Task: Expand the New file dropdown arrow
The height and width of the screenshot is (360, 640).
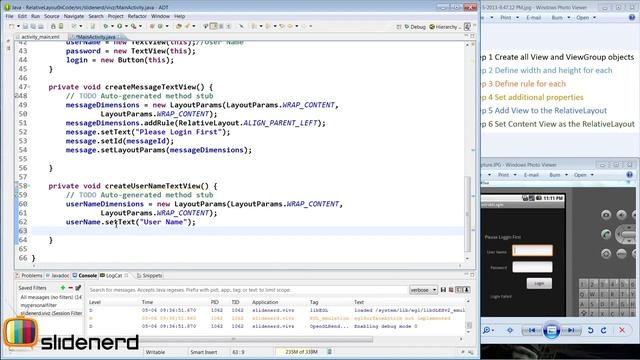Action: click(18, 26)
